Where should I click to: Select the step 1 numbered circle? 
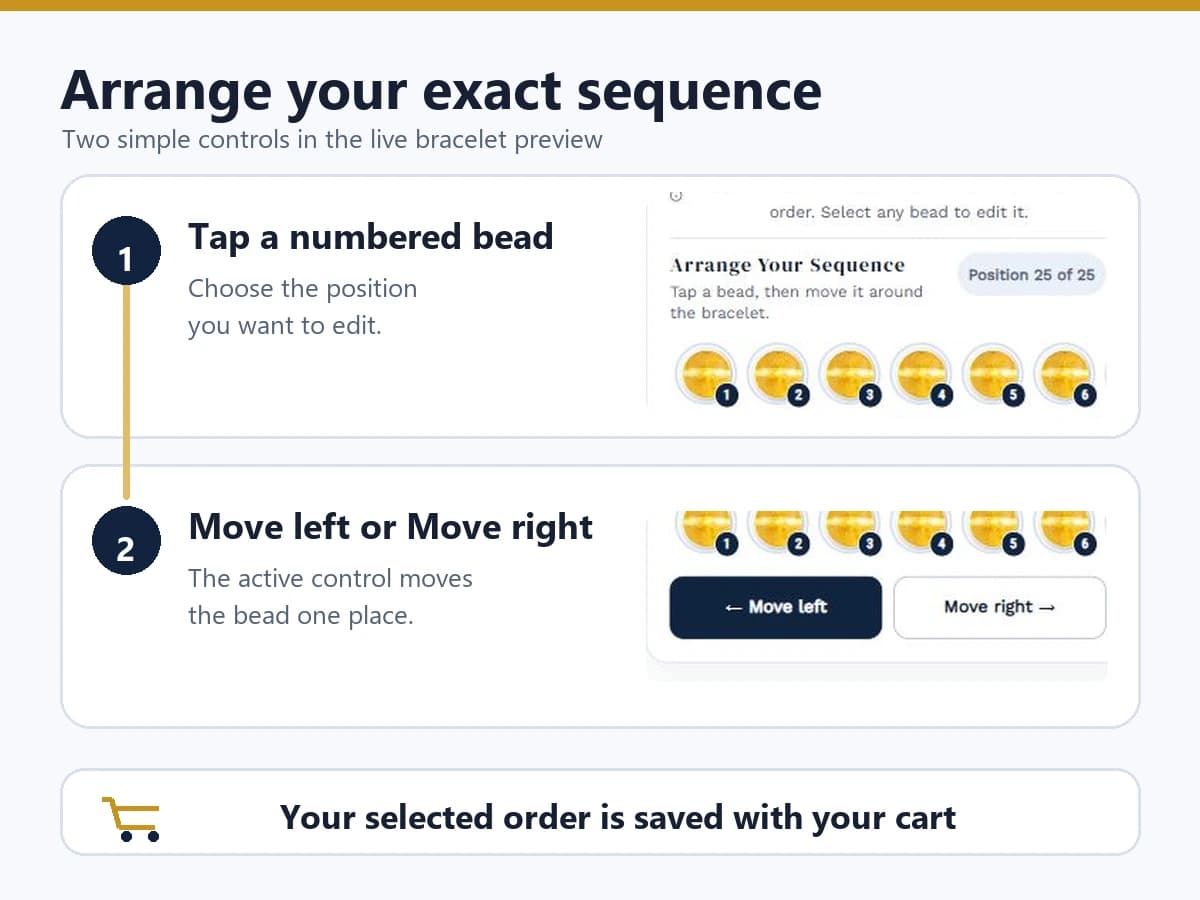[x=125, y=259]
